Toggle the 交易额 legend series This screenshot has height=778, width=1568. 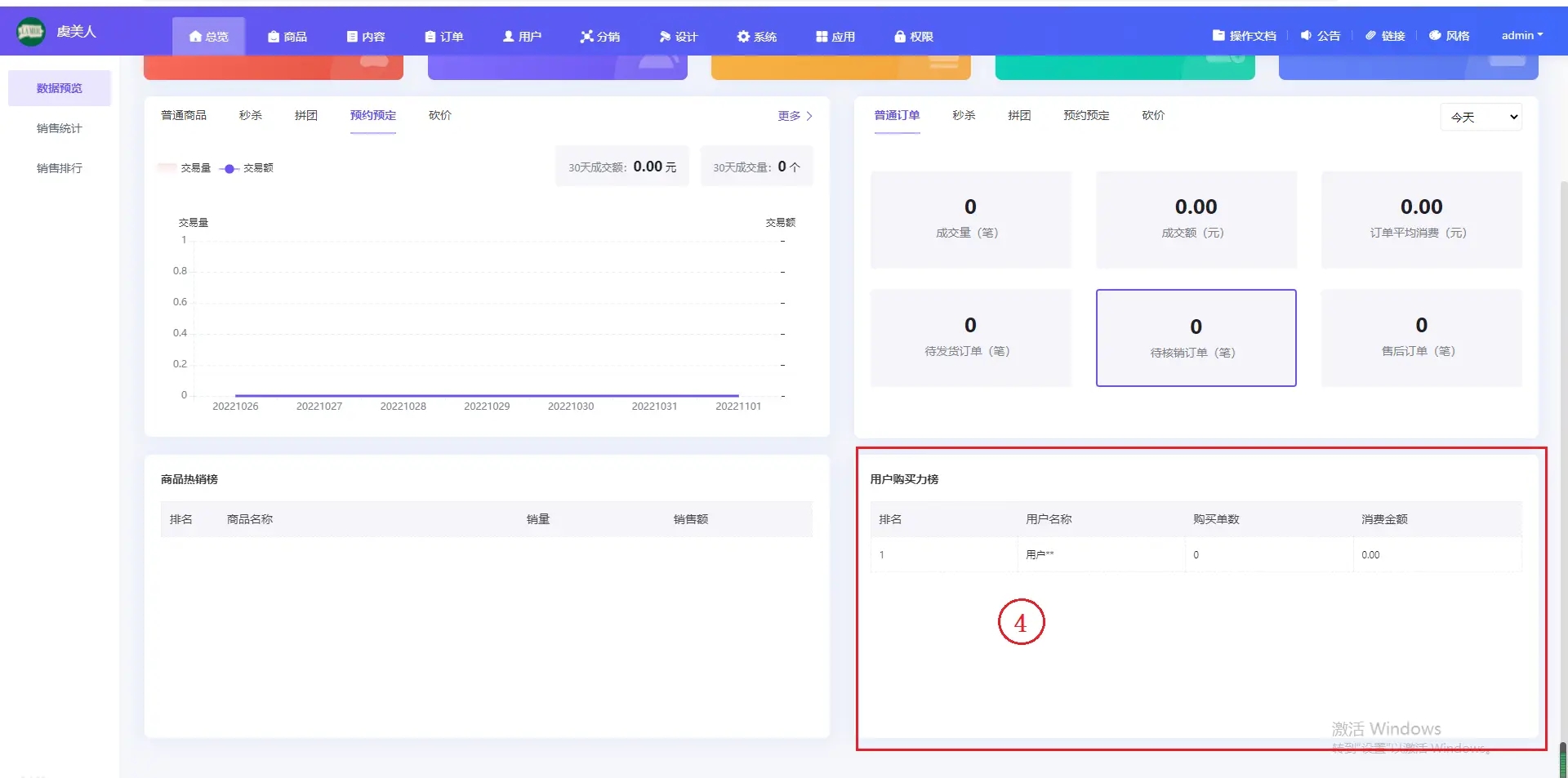click(x=247, y=168)
